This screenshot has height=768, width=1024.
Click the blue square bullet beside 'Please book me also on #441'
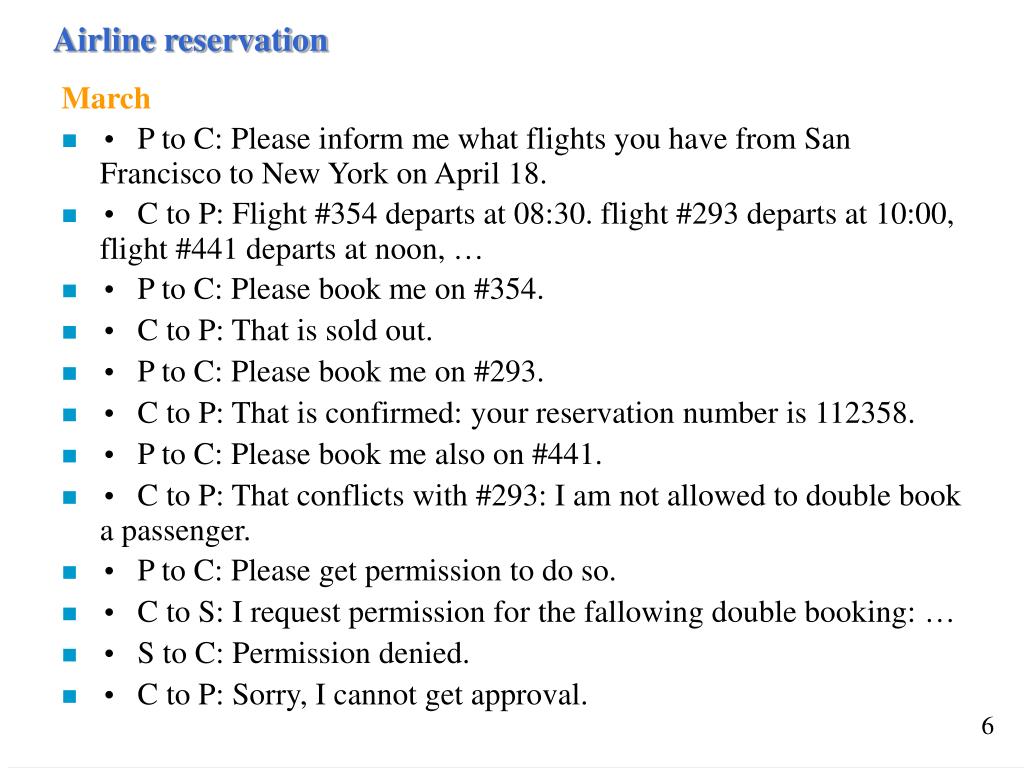point(69,456)
